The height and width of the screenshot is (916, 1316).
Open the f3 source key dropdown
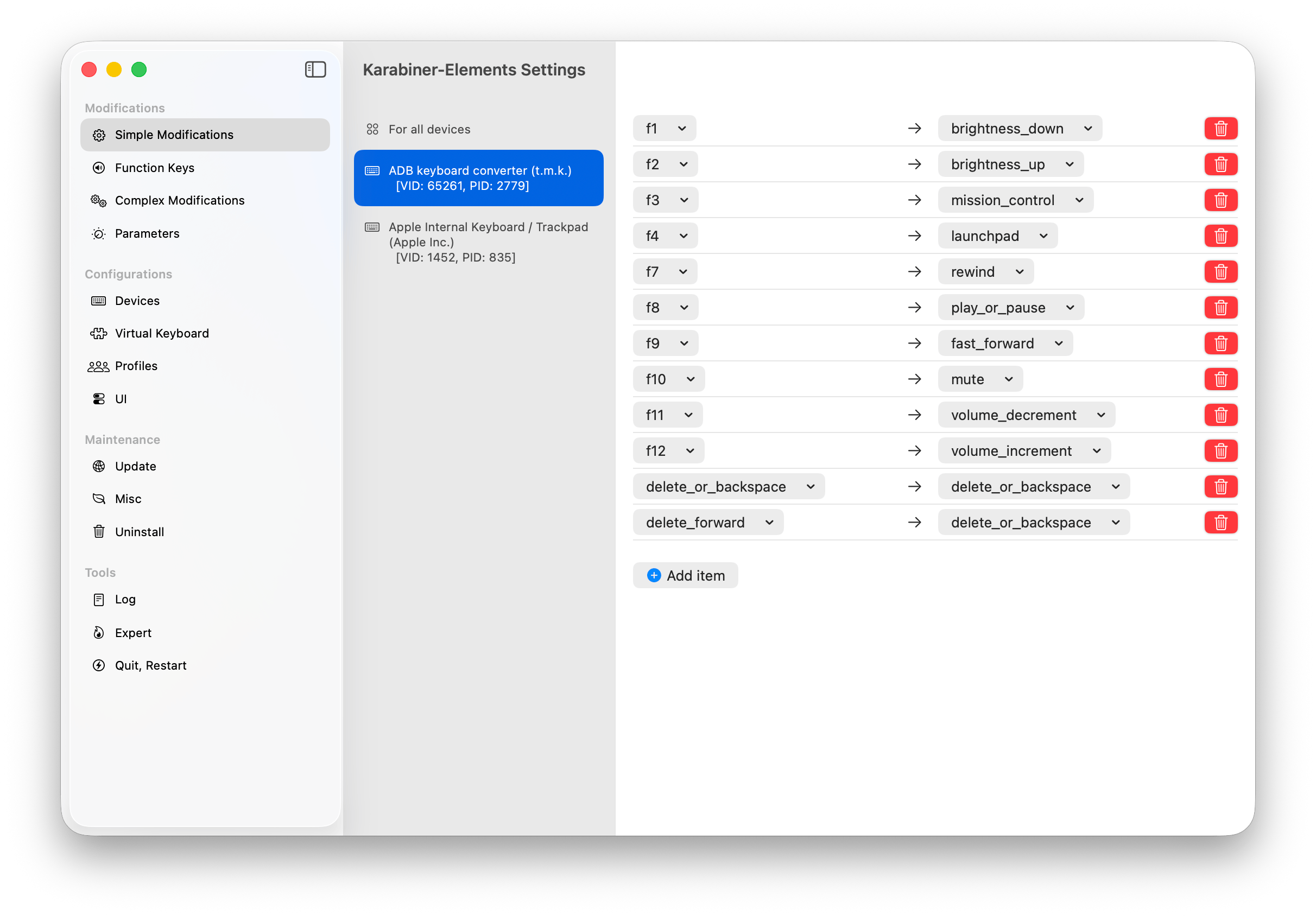[x=665, y=200]
